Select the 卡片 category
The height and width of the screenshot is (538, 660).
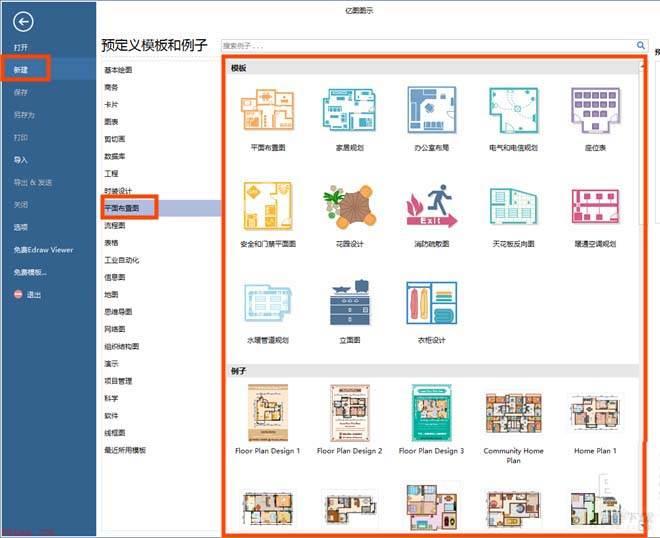112,104
